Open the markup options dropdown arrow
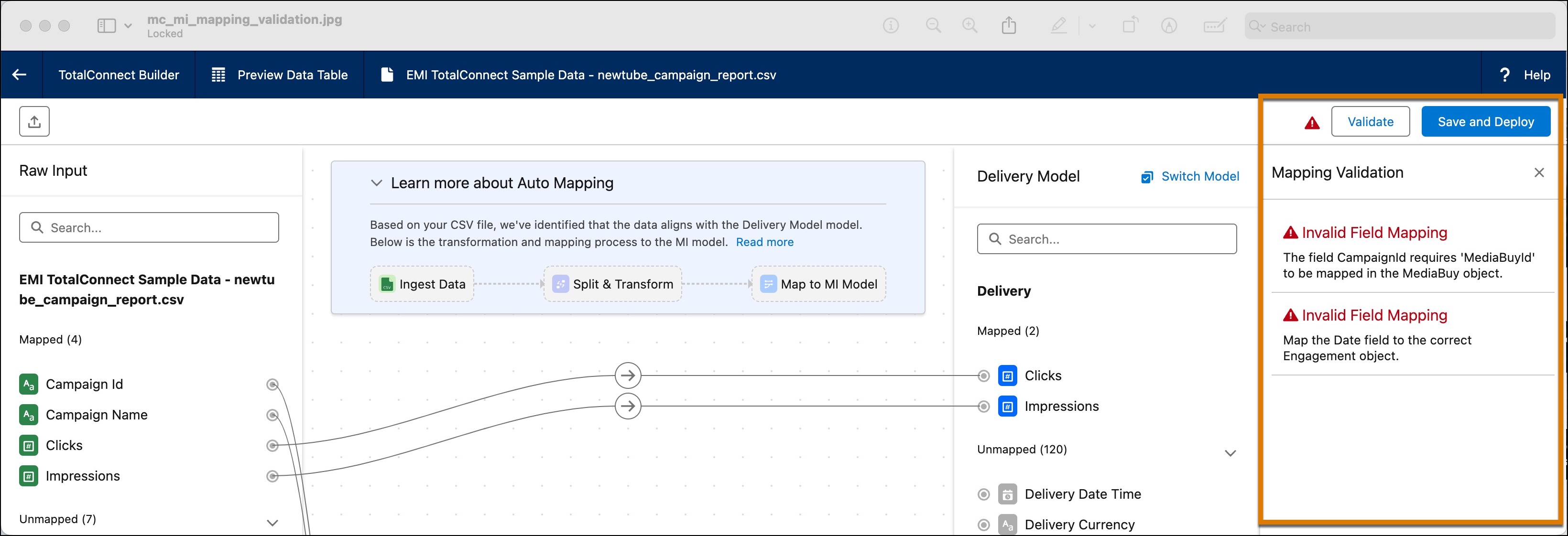 (x=1092, y=26)
